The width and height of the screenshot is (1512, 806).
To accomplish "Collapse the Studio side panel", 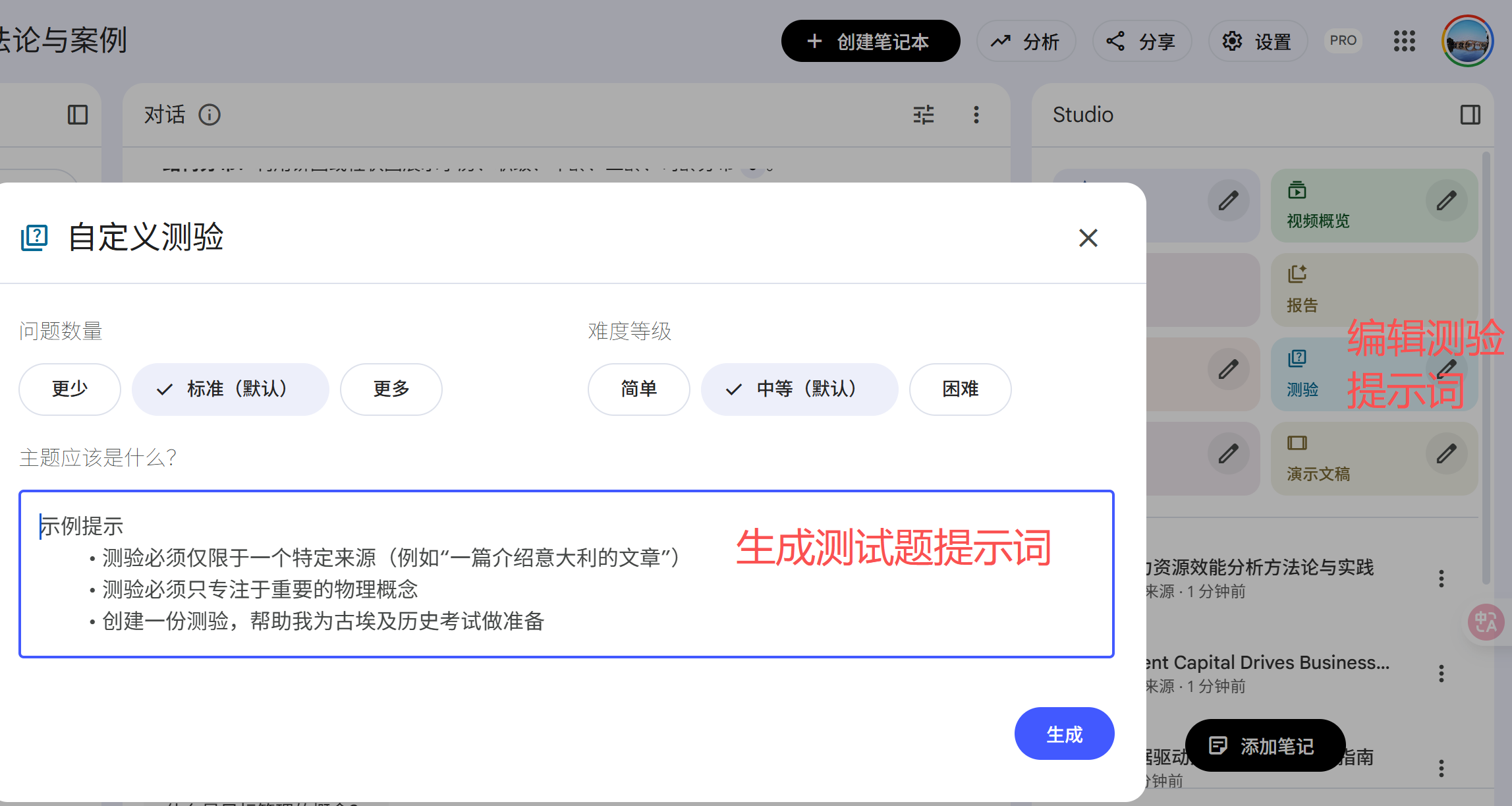I will tap(1469, 115).
